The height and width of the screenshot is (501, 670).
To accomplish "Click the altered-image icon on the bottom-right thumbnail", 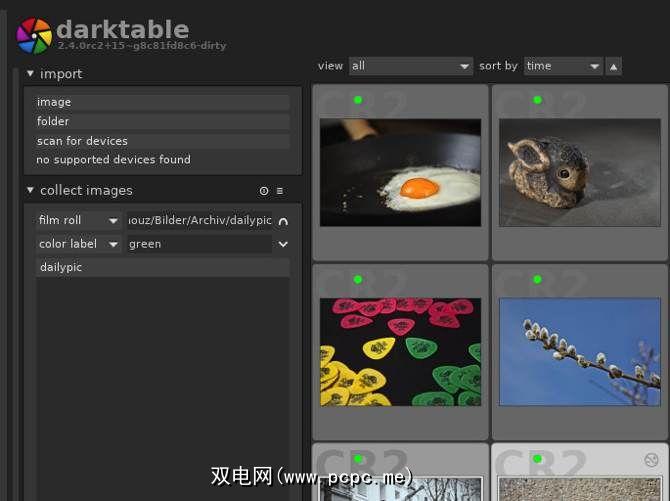I will pos(651,459).
